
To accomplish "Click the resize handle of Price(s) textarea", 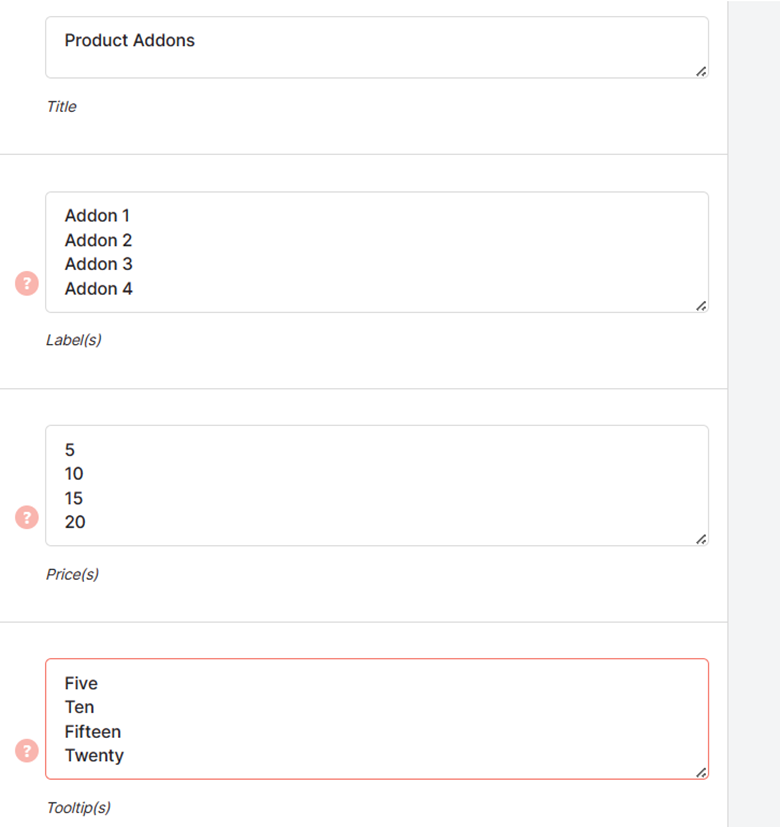I will pyautogui.click(x=701, y=539).
